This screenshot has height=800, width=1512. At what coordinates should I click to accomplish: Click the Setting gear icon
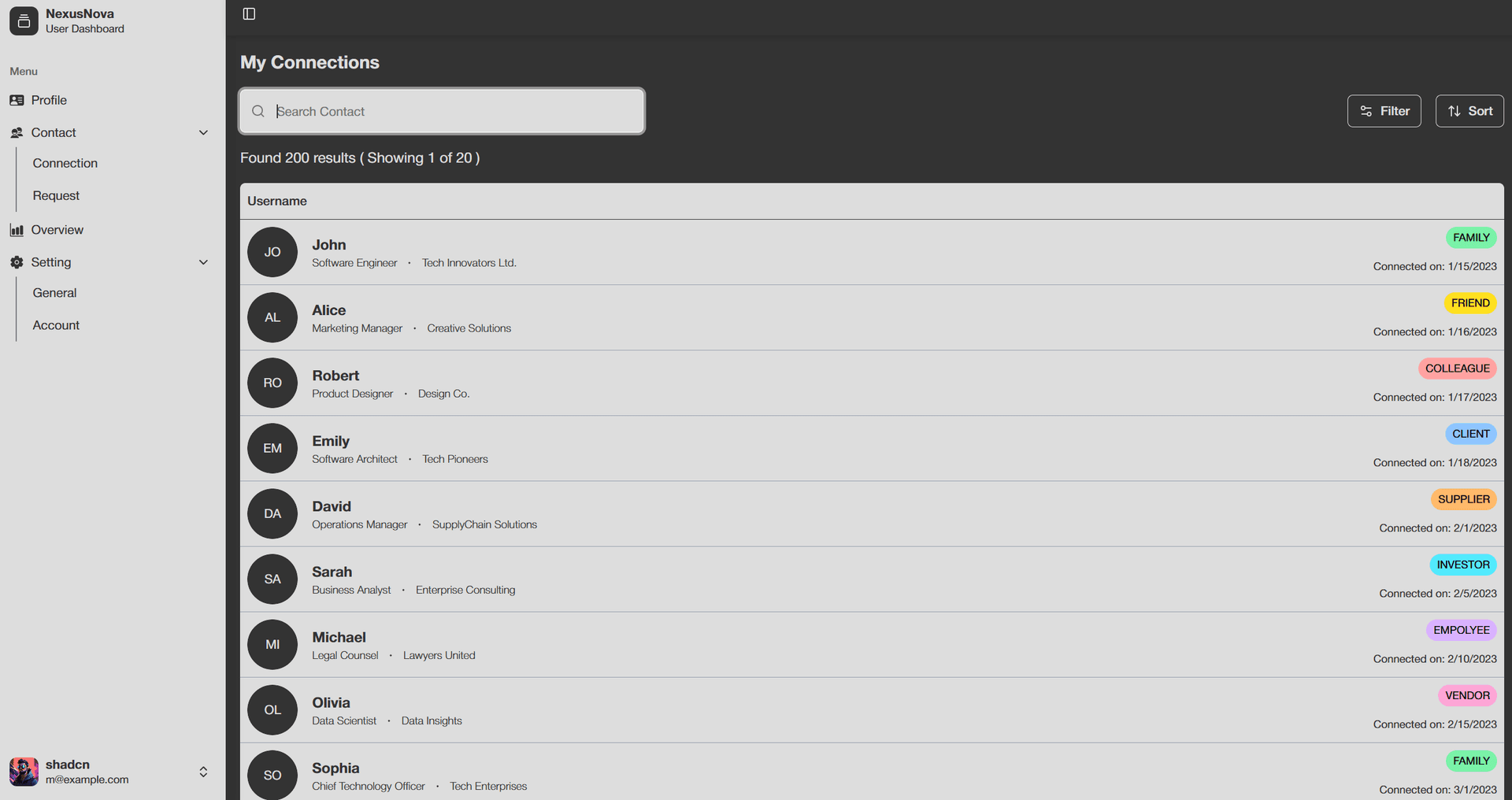(x=17, y=261)
